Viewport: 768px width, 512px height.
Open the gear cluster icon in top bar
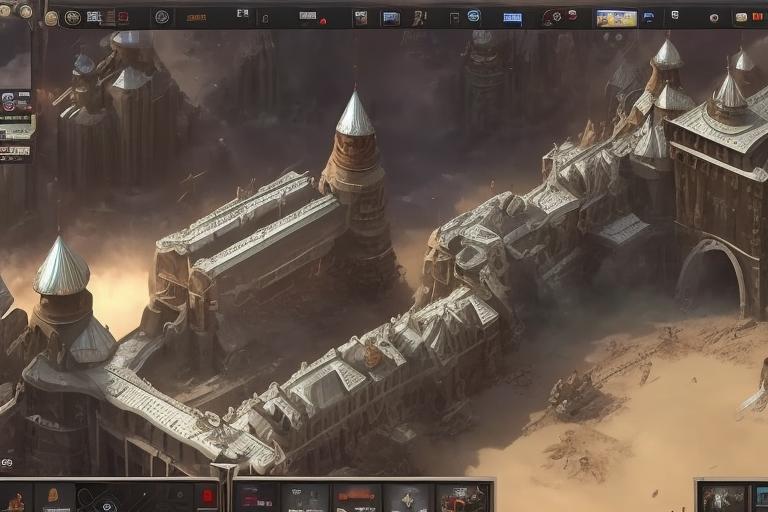coord(552,18)
